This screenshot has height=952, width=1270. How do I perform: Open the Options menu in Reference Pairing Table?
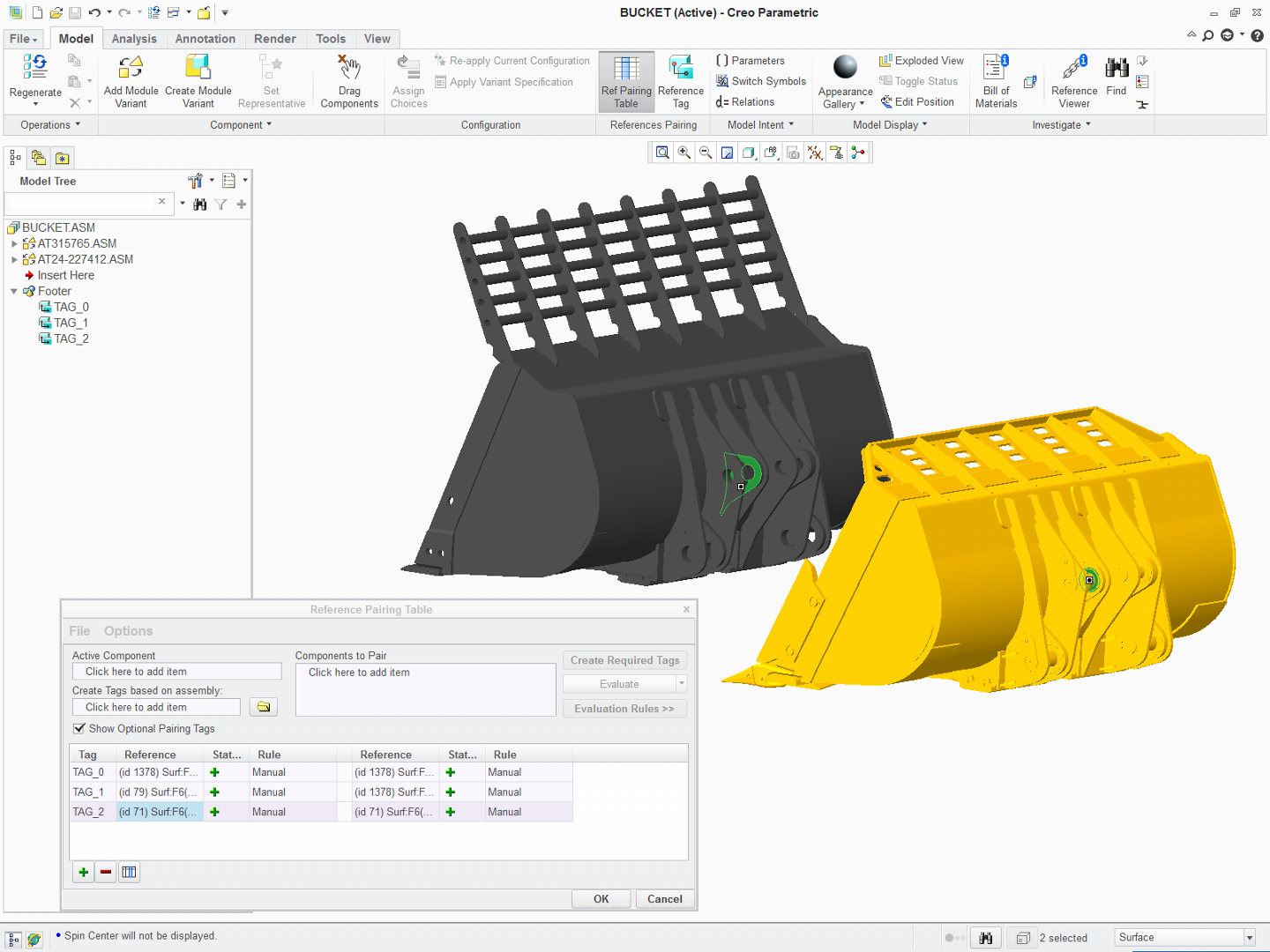pyautogui.click(x=128, y=630)
